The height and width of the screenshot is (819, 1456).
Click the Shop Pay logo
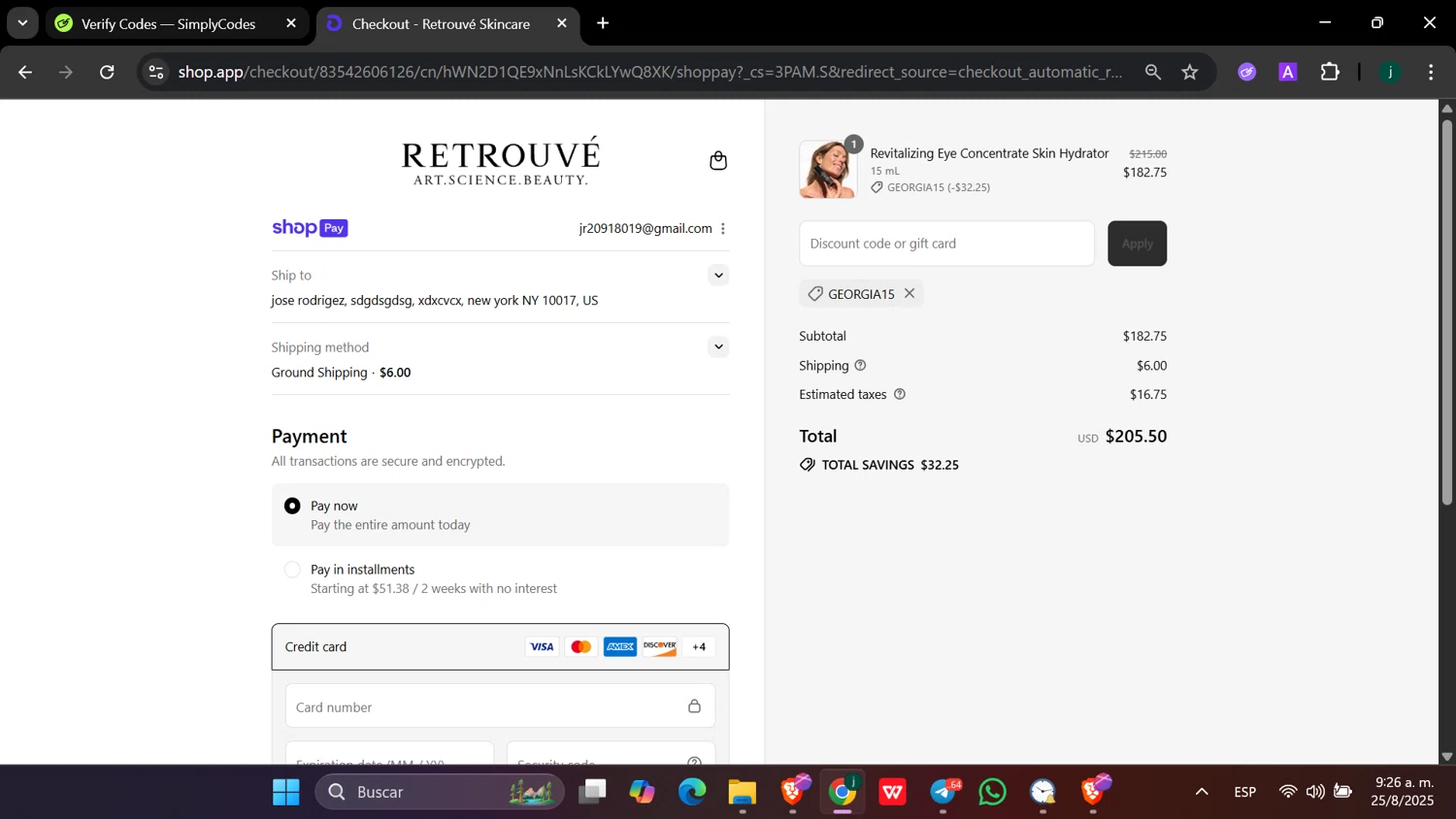pos(310,228)
